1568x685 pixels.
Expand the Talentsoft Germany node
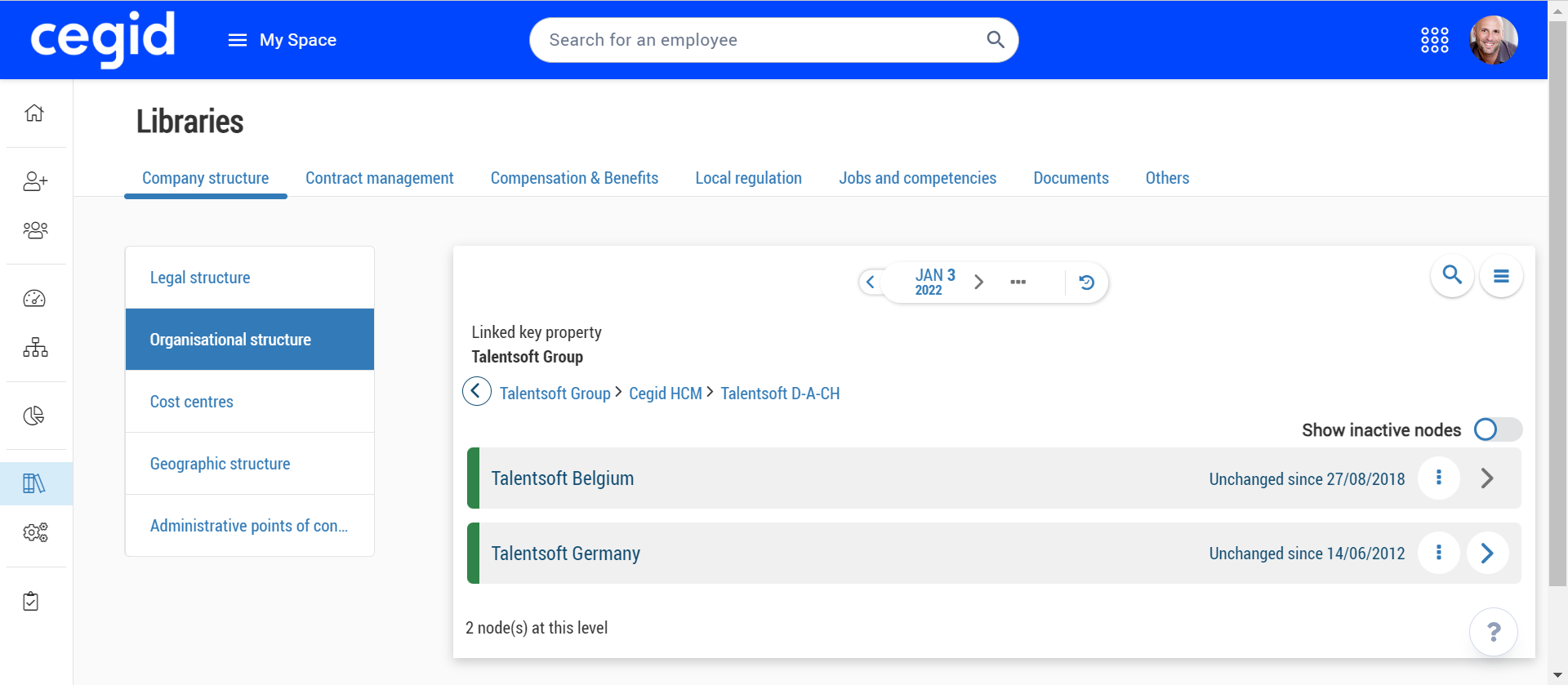(1487, 553)
